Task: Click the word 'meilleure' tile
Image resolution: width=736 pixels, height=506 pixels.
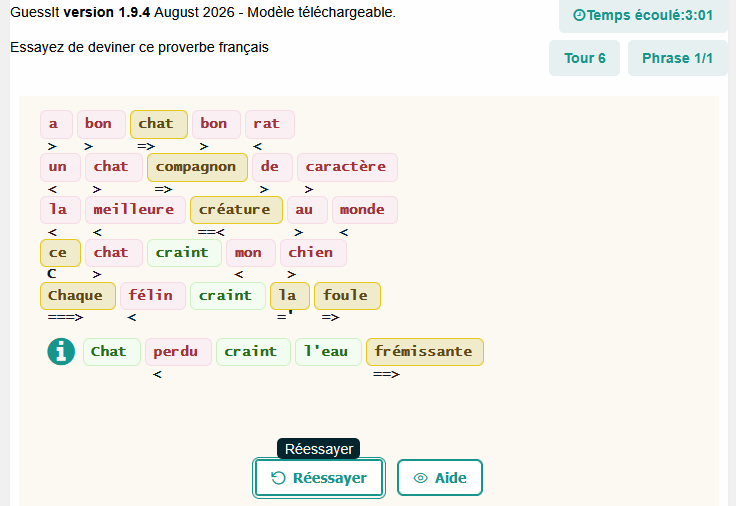Action: (x=135, y=210)
